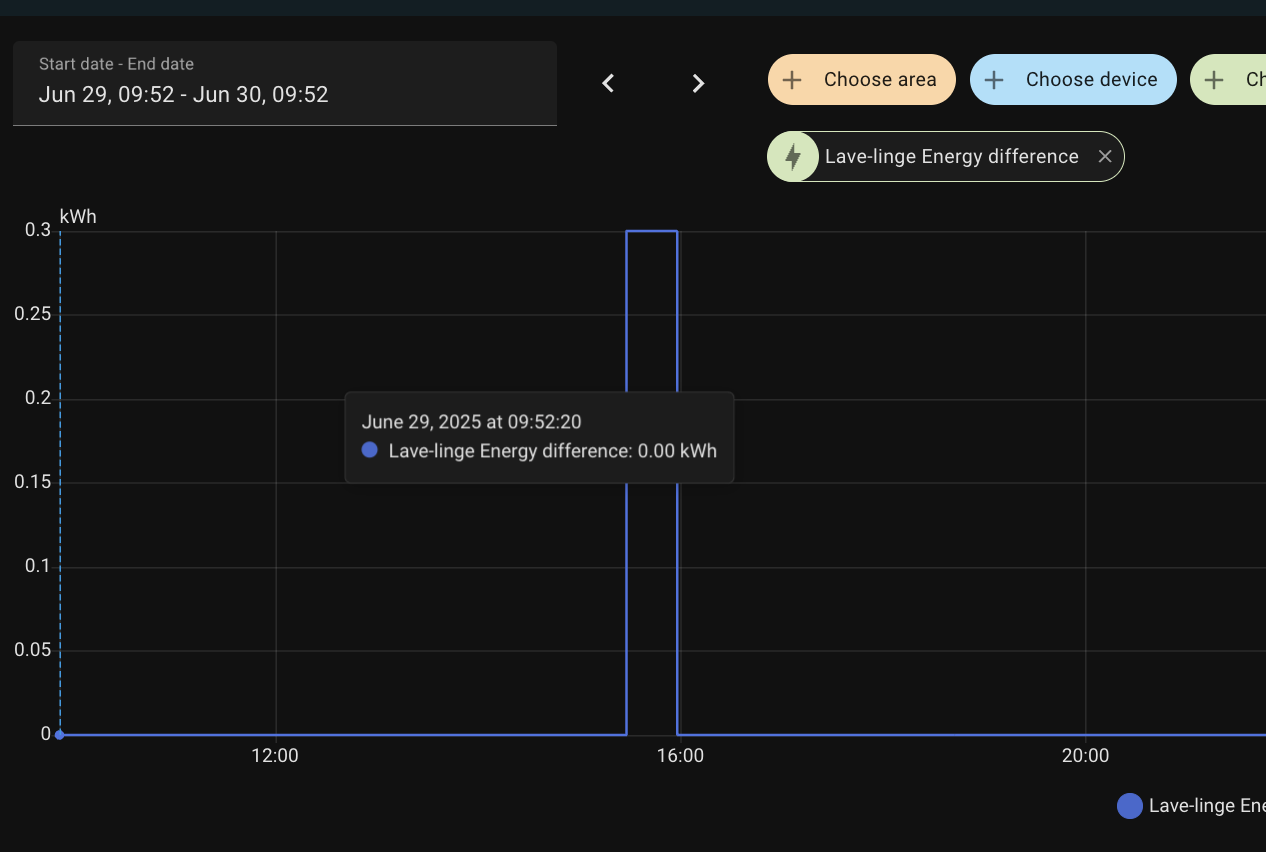1266x852 pixels.
Task: Open the Start date - End date picker
Action: (284, 84)
